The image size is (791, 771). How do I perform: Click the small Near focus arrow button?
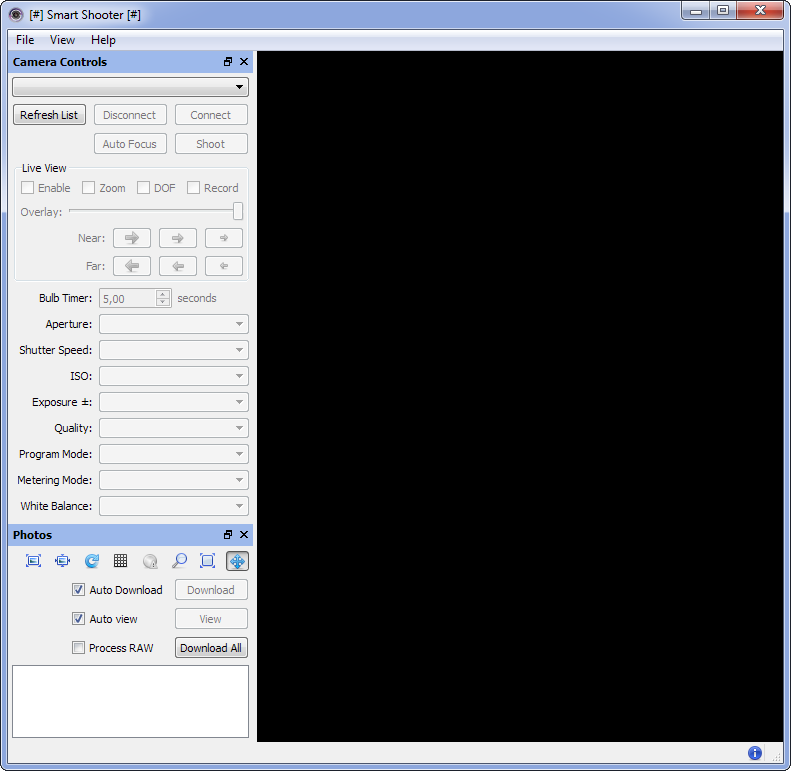pyautogui.click(x=223, y=238)
